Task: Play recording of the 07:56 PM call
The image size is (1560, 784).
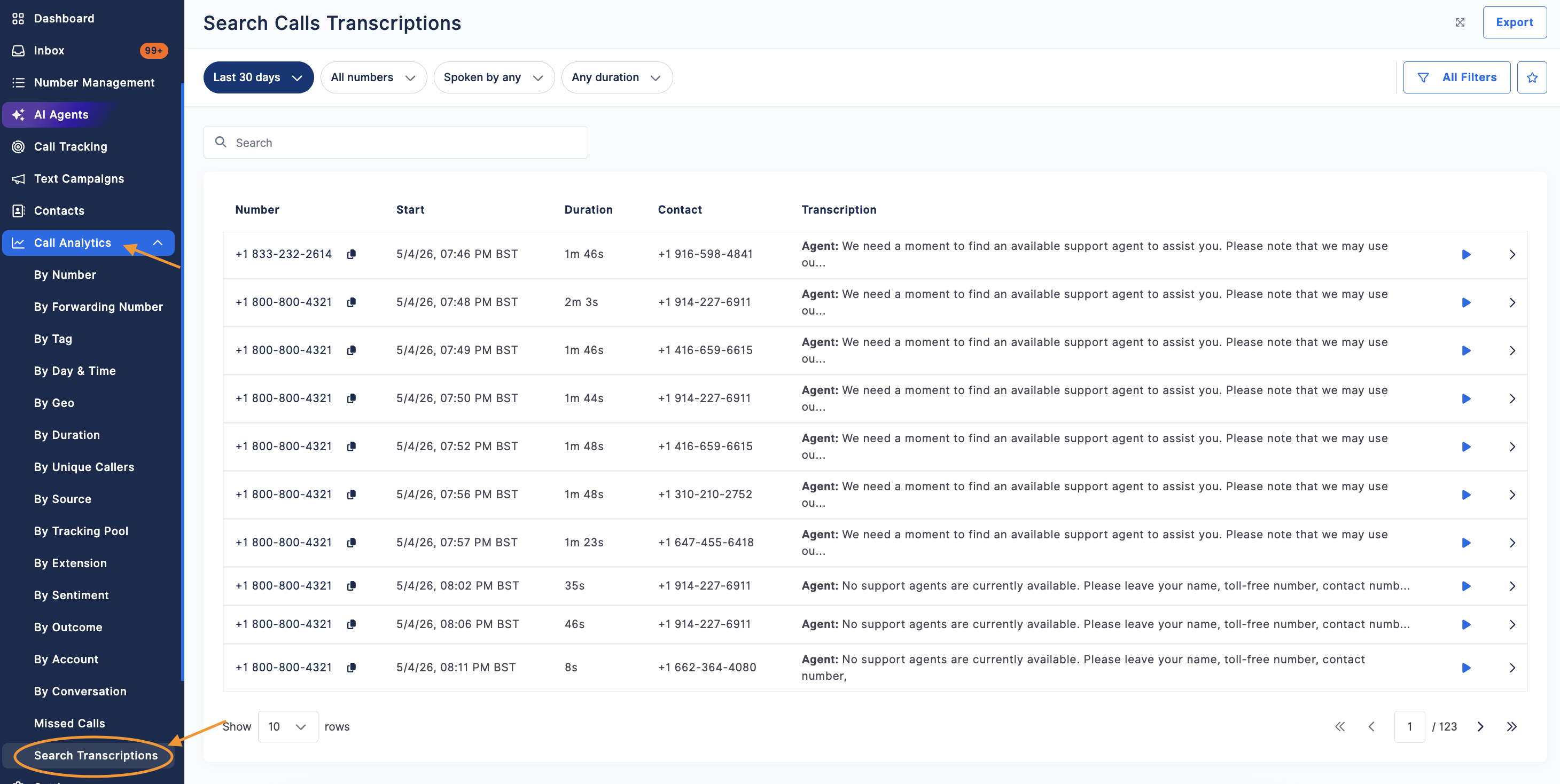Action: tap(1466, 495)
